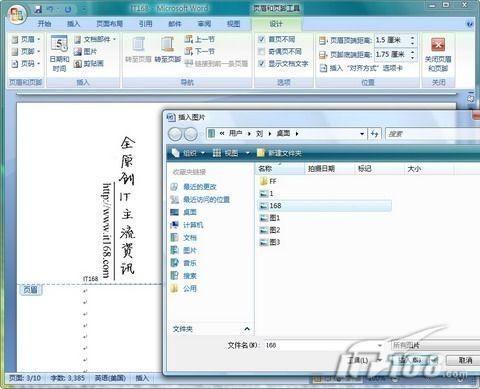Select file 图2 in the list
The width and height of the screenshot is (480, 389).
[x=270, y=230]
